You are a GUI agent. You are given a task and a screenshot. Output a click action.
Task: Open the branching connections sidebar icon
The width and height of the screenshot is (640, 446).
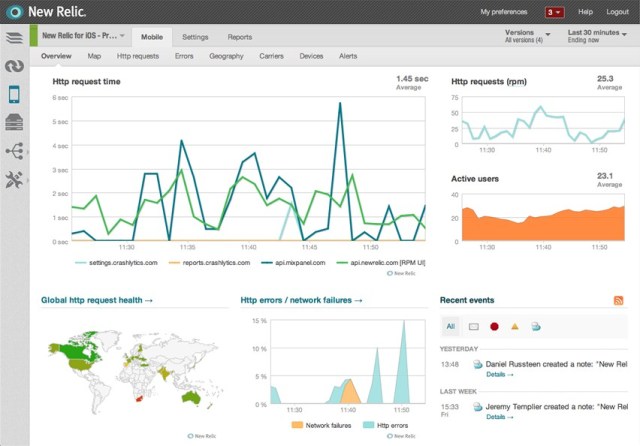click(x=14, y=151)
